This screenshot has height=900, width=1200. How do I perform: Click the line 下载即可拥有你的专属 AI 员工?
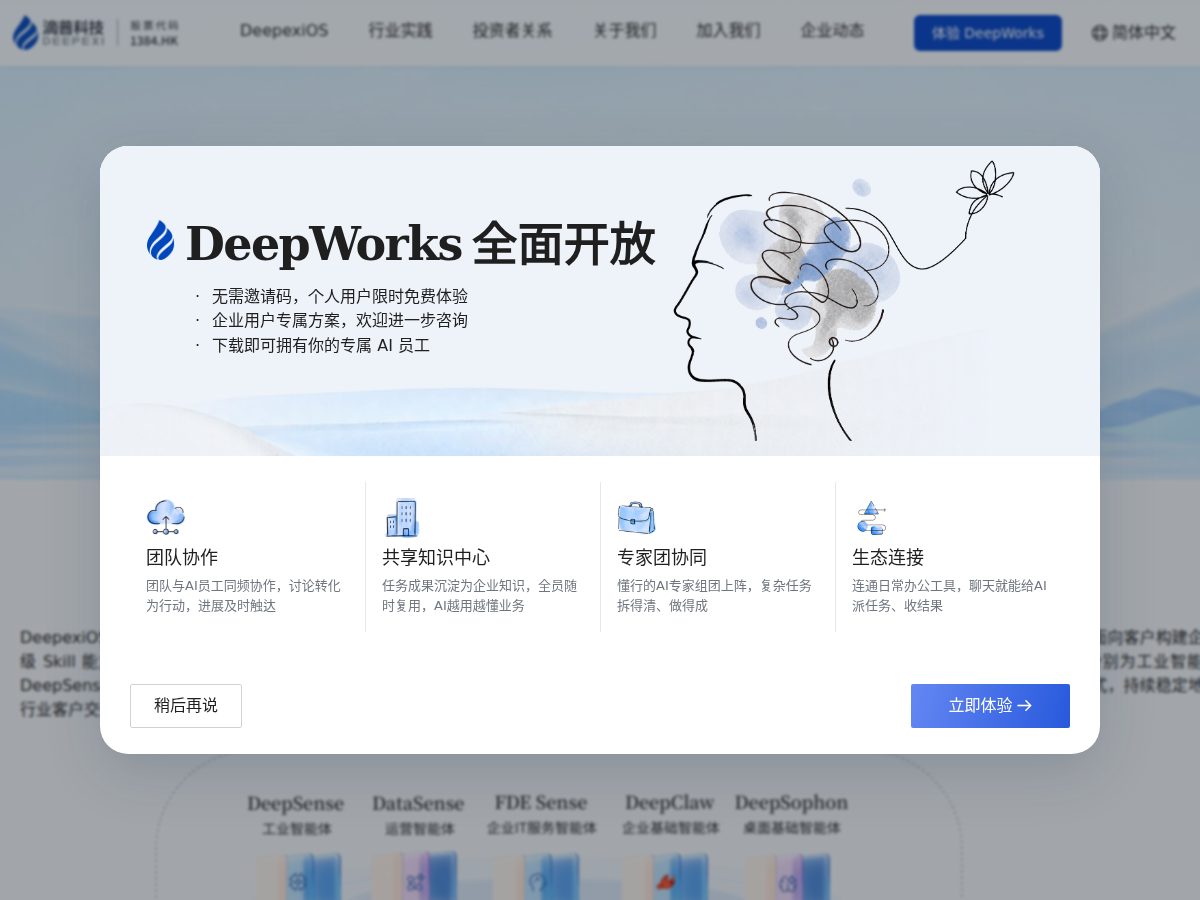(x=321, y=345)
